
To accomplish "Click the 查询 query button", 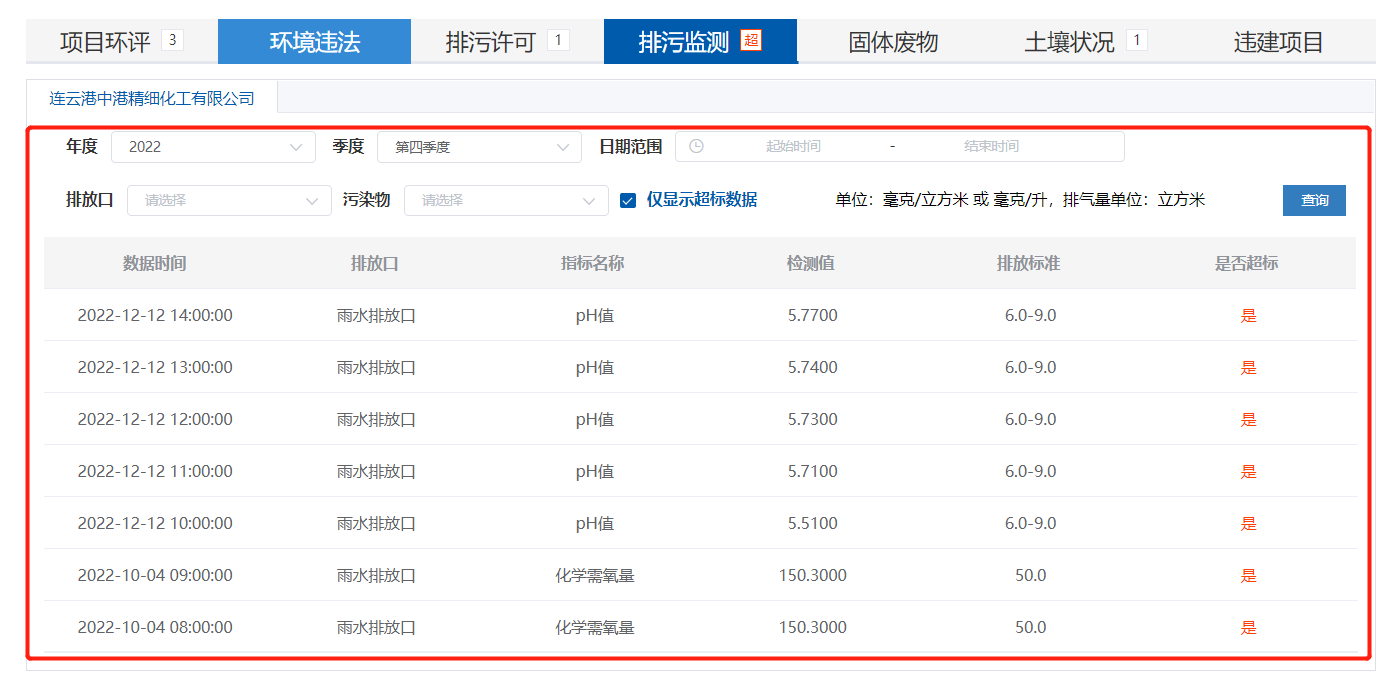I will click(x=1314, y=200).
